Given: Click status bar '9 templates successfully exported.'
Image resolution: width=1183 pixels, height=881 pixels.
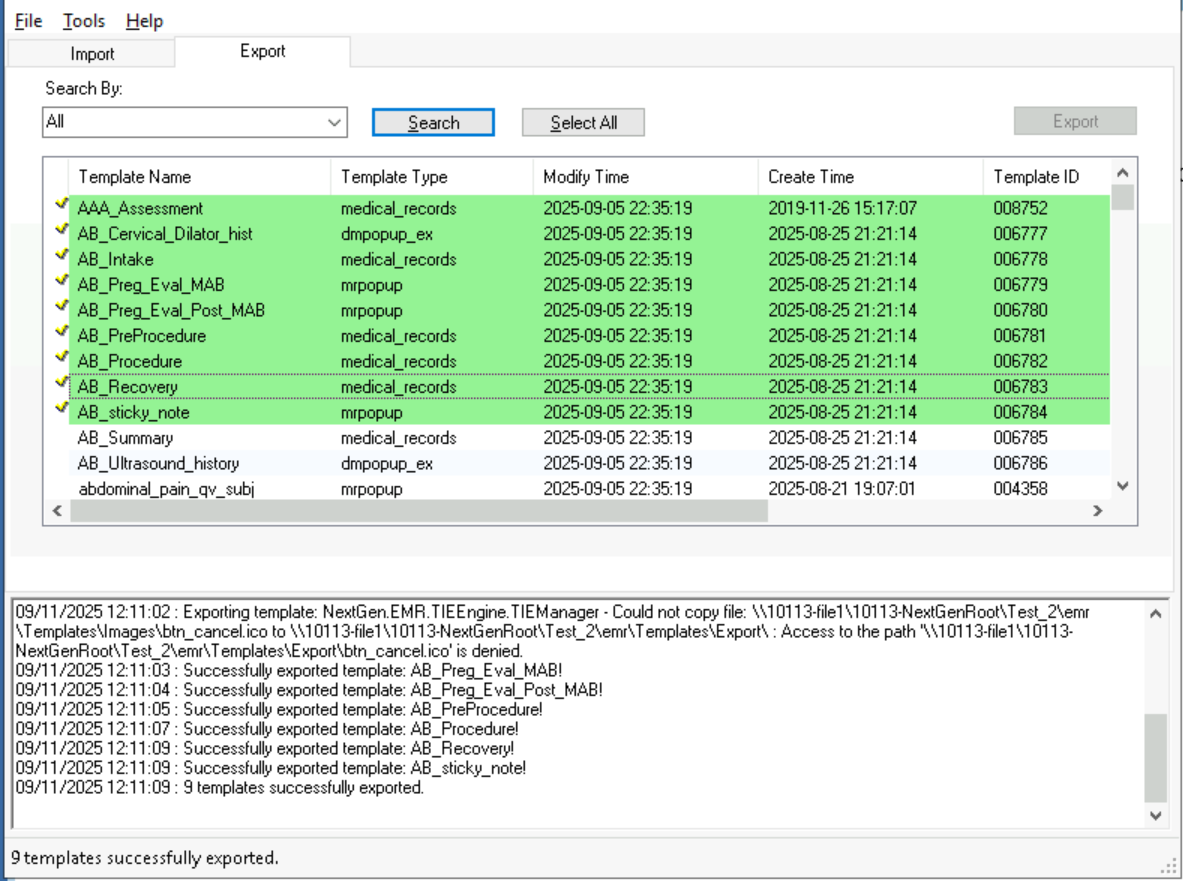Looking at the screenshot, I should click(x=145, y=858).
